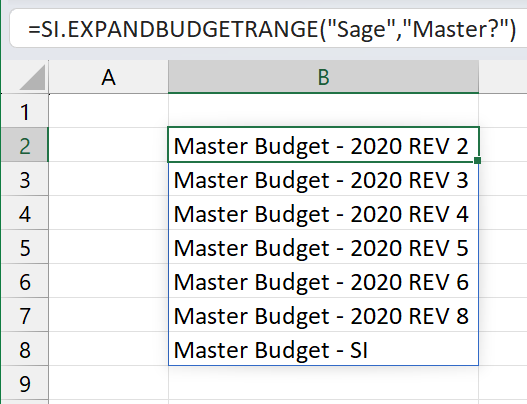Select row 1 header
527x404 pixels.
(25, 111)
